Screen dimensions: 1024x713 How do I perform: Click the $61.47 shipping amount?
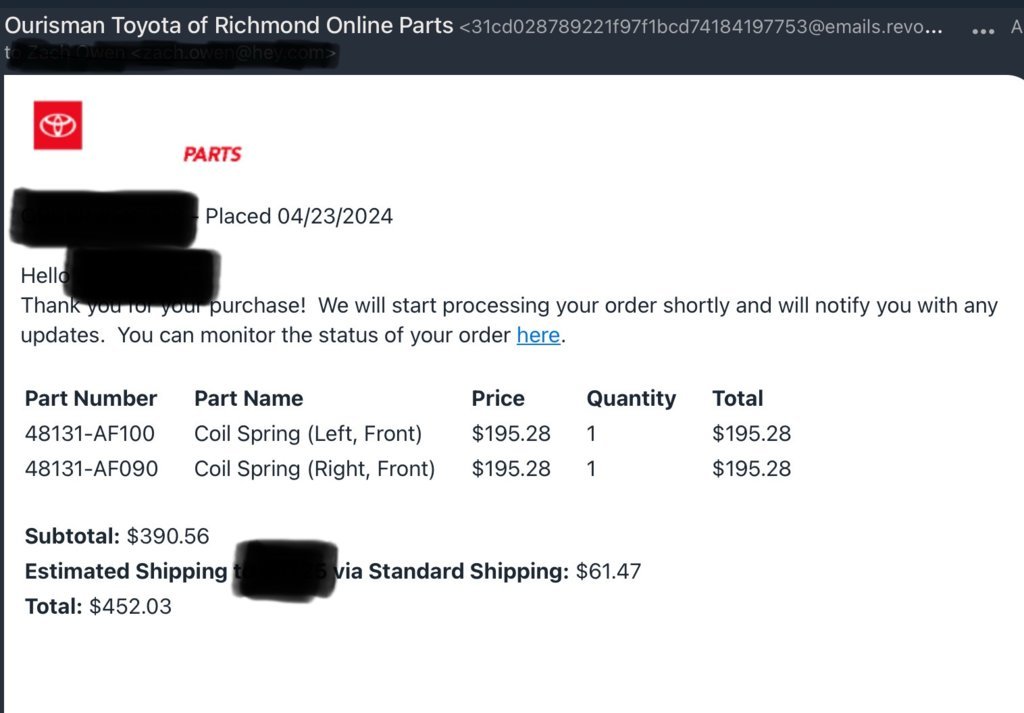coord(609,571)
